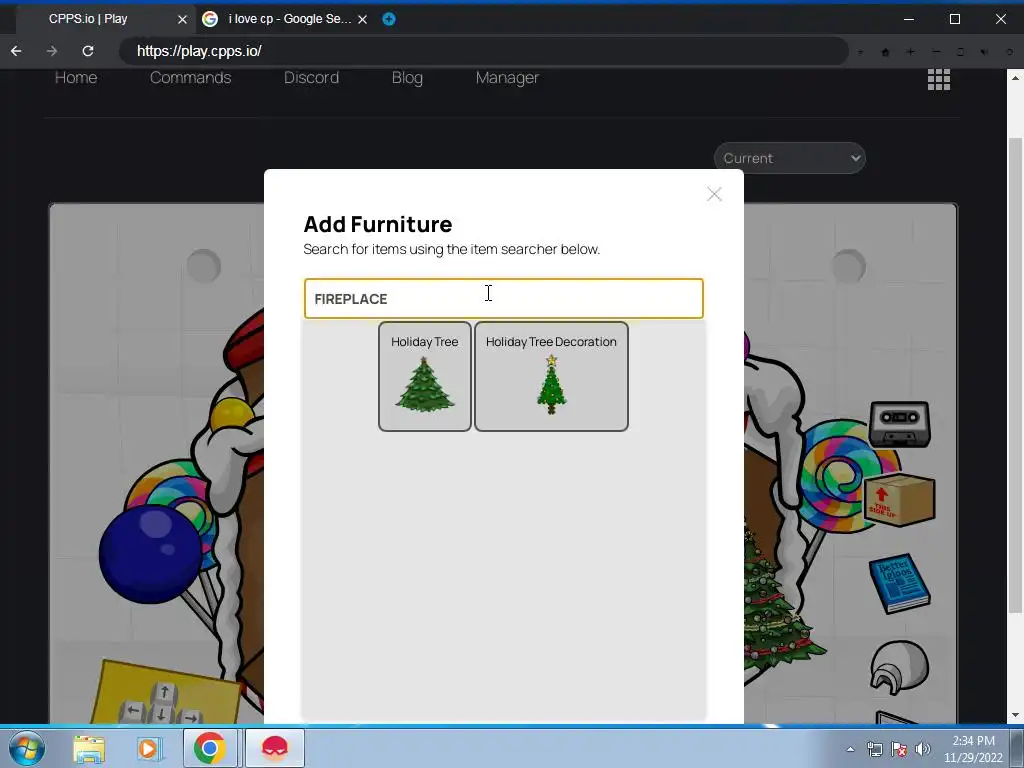The width and height of the screenshot is (1024, 768).
Task: Show hidden system tray icons
Action: coord(850,749)
